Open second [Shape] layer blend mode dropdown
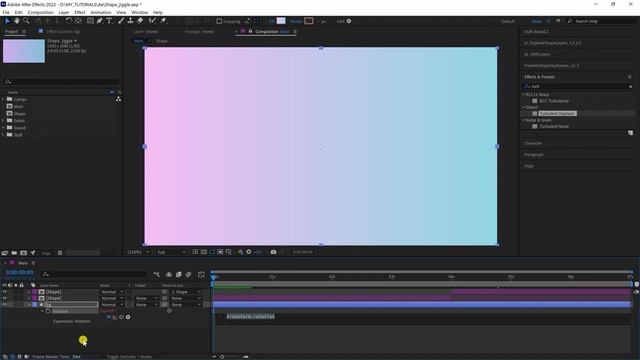This screenshot has width=640, height=360. tap(112, 298)
